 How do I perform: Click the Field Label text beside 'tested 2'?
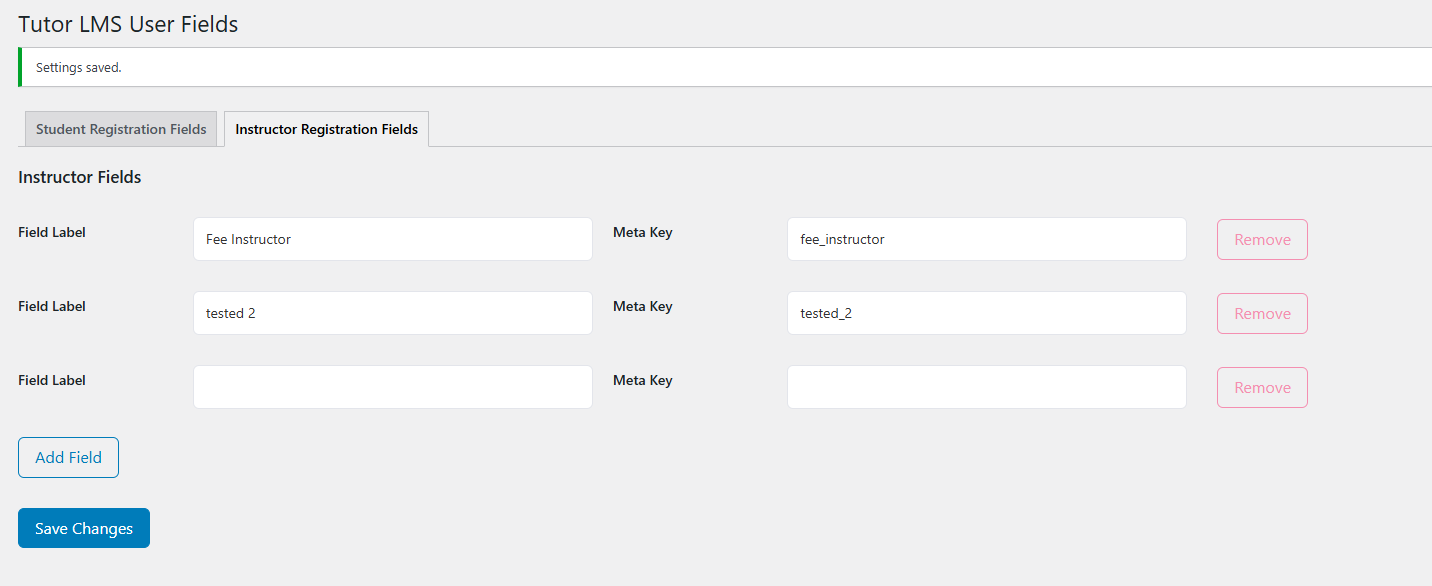click(x=52, y=306)
